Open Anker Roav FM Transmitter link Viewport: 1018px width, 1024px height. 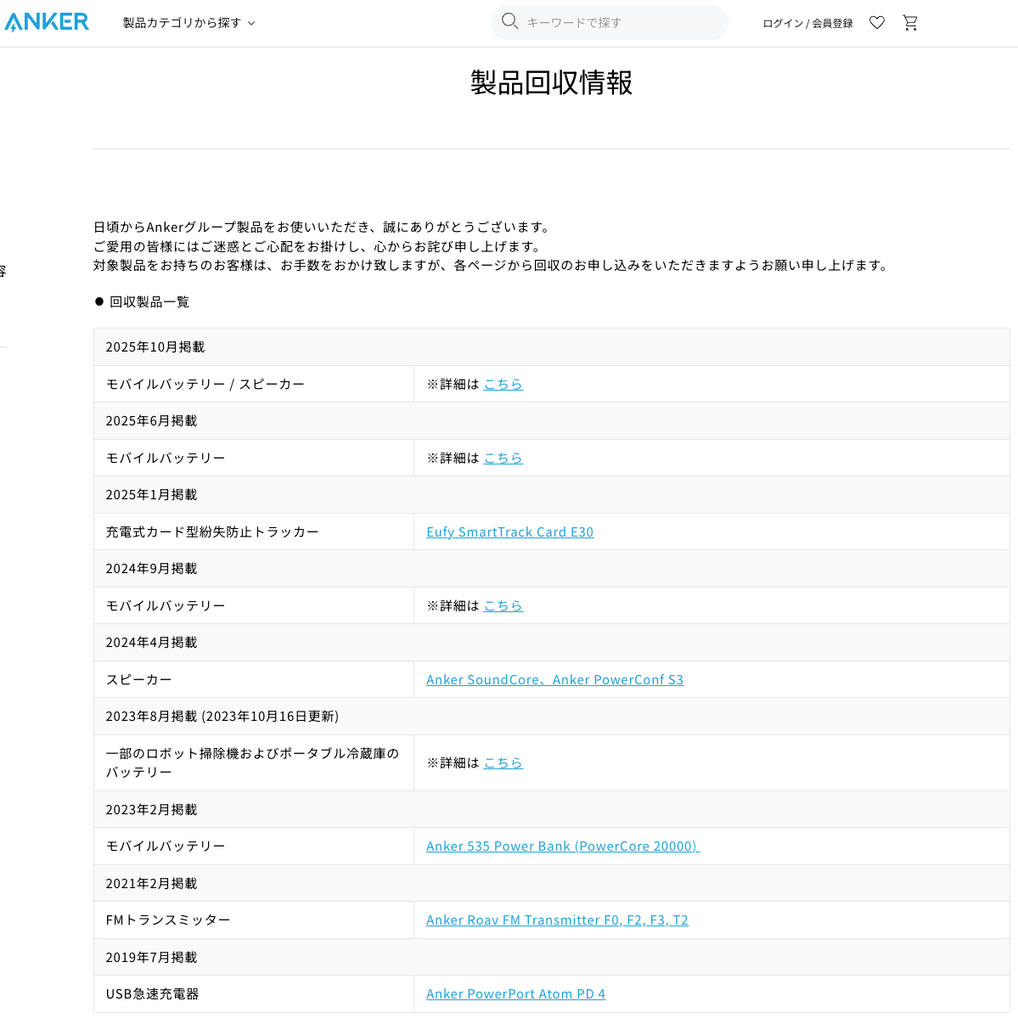click(557, 920)
